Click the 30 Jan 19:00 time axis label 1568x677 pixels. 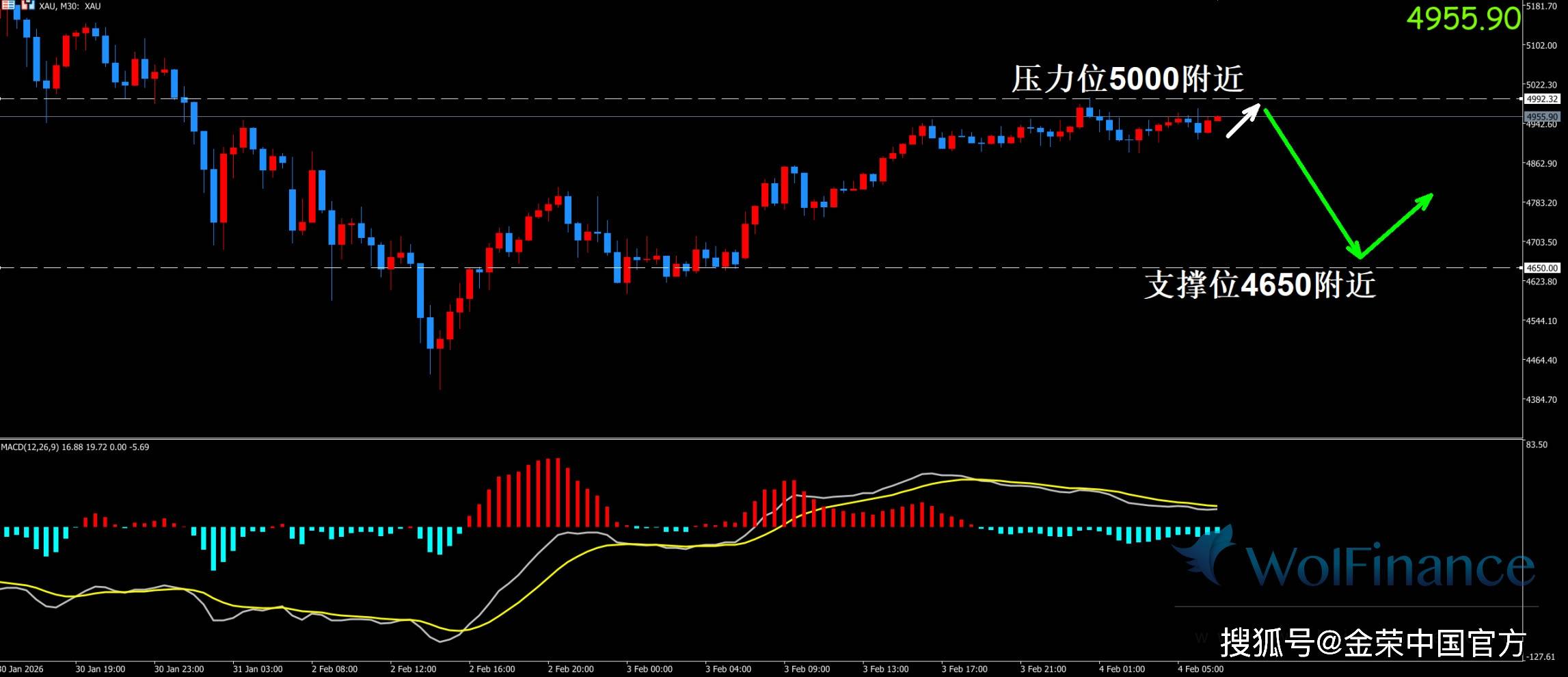tap(100, 669)
